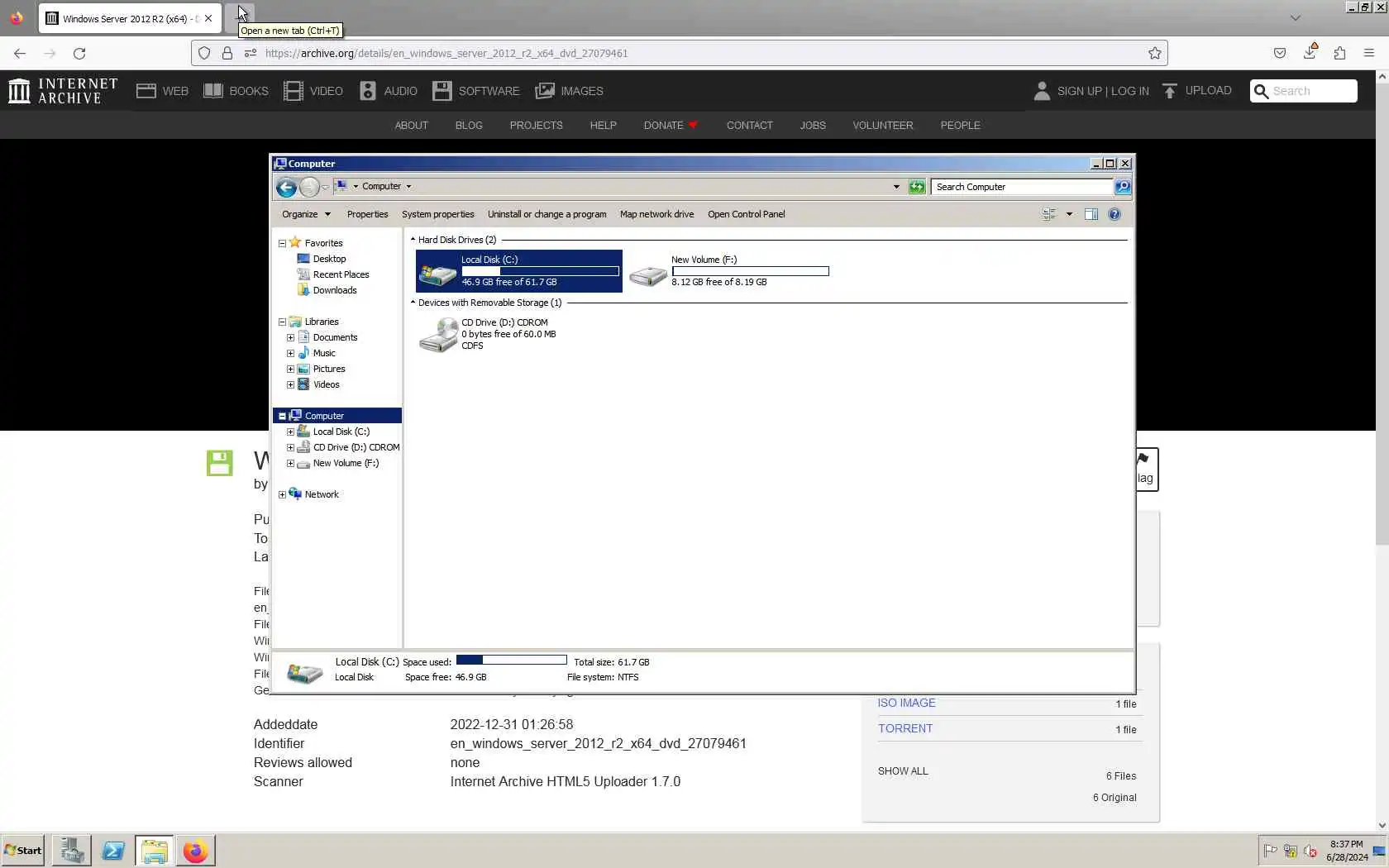Collapse Devices with Removable Storage group
The image size is (1389, 868).
(413, 303)
